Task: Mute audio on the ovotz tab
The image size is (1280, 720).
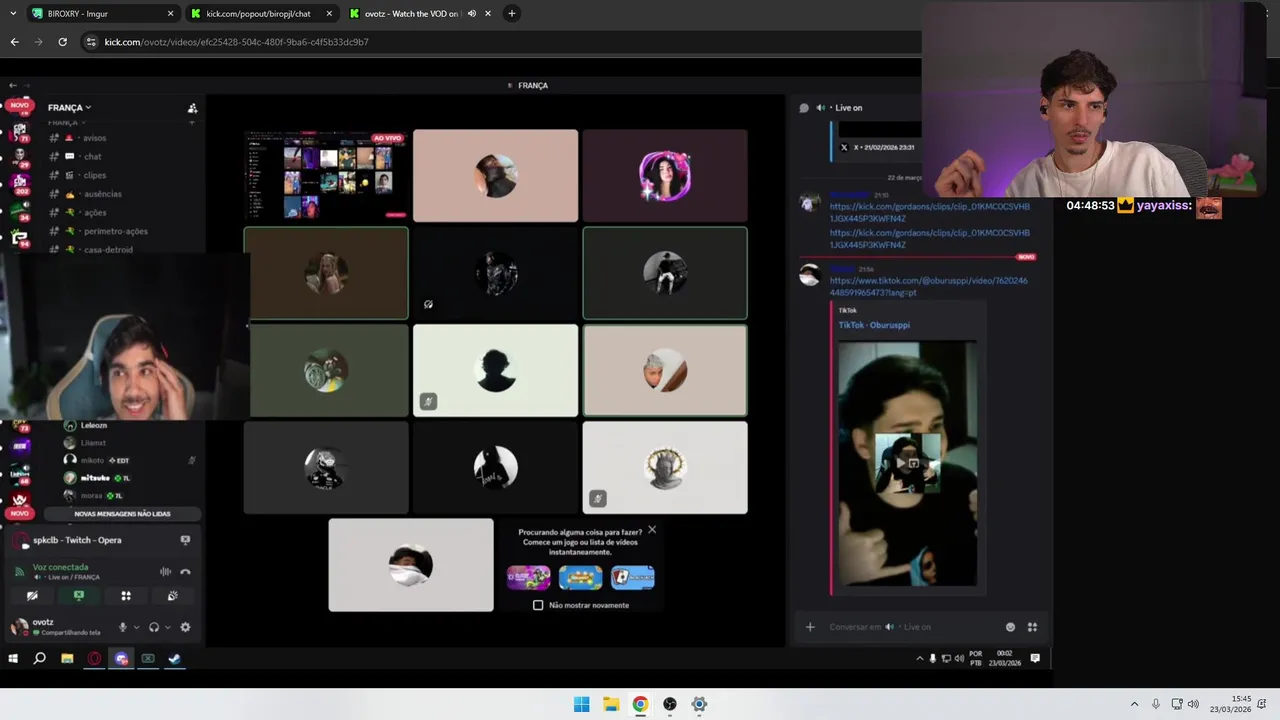Action: point(471,14)
